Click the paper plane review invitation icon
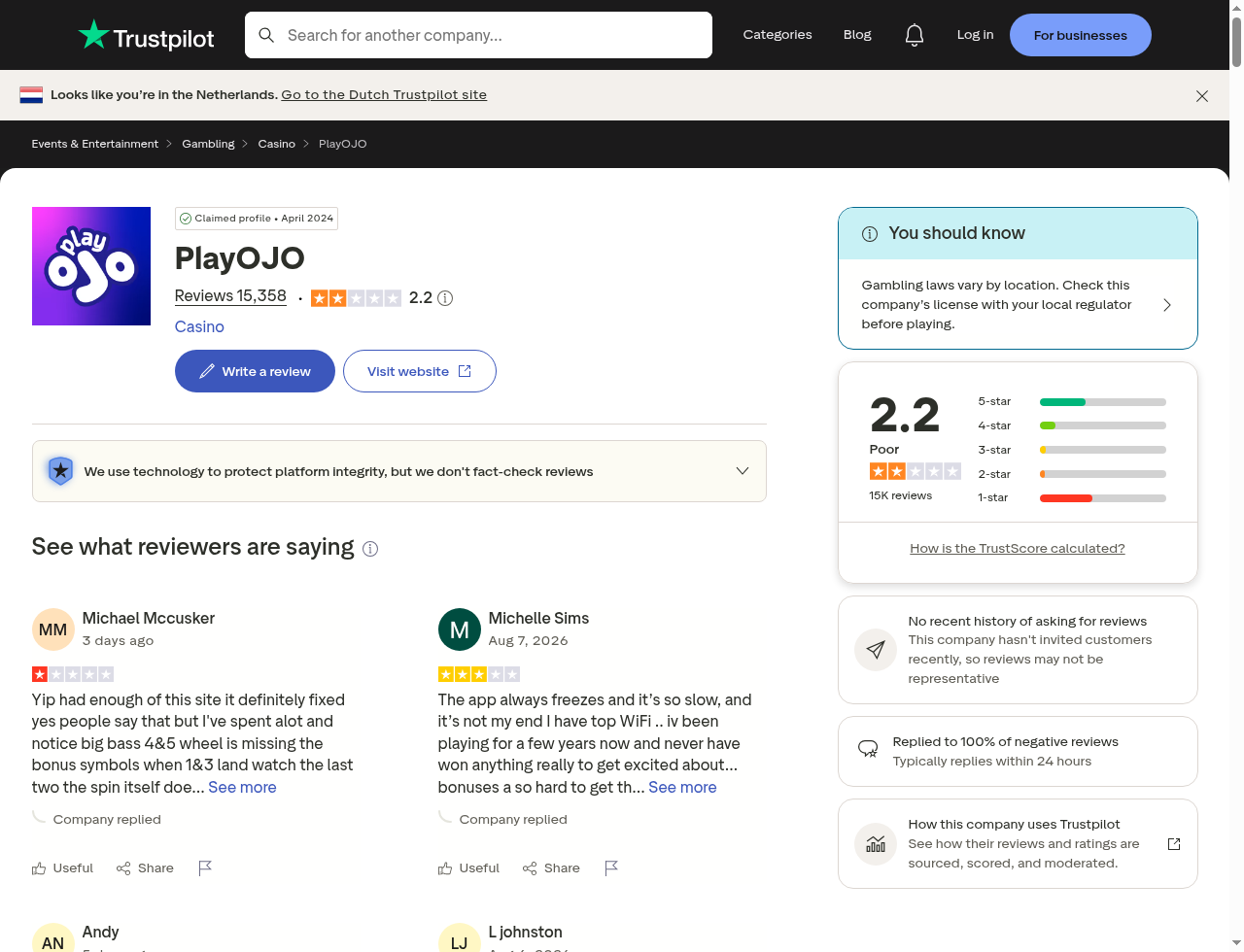Viewport: 1244px width, 952px height. (x=876, y=650)
